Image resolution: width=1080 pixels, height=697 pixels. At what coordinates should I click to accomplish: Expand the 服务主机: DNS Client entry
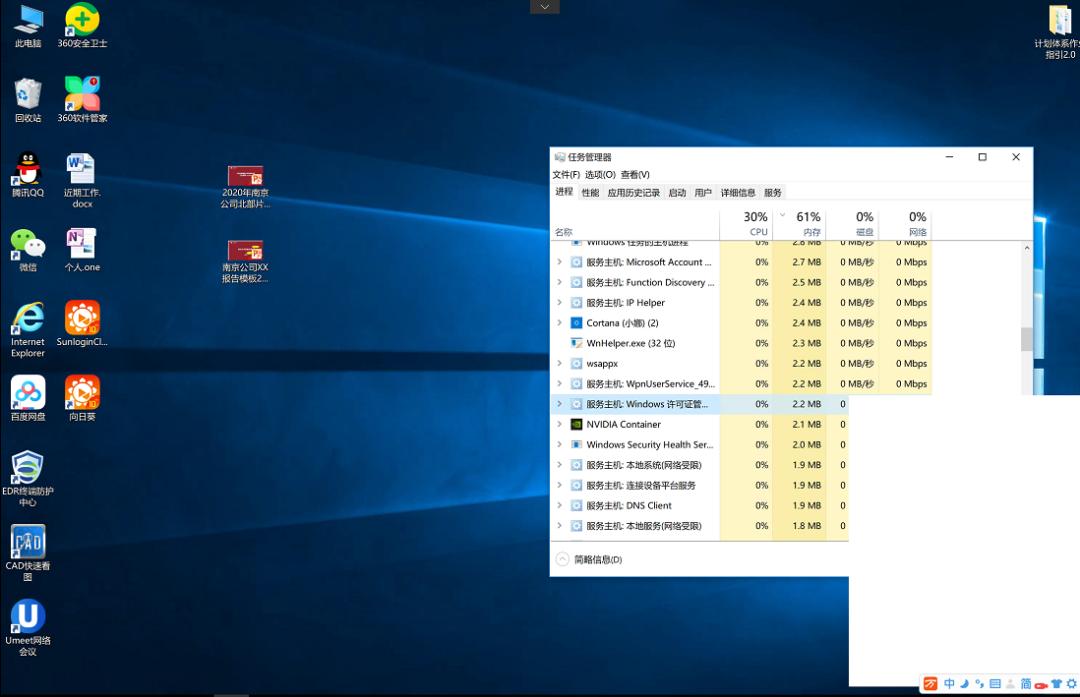(x=560, y=505)
